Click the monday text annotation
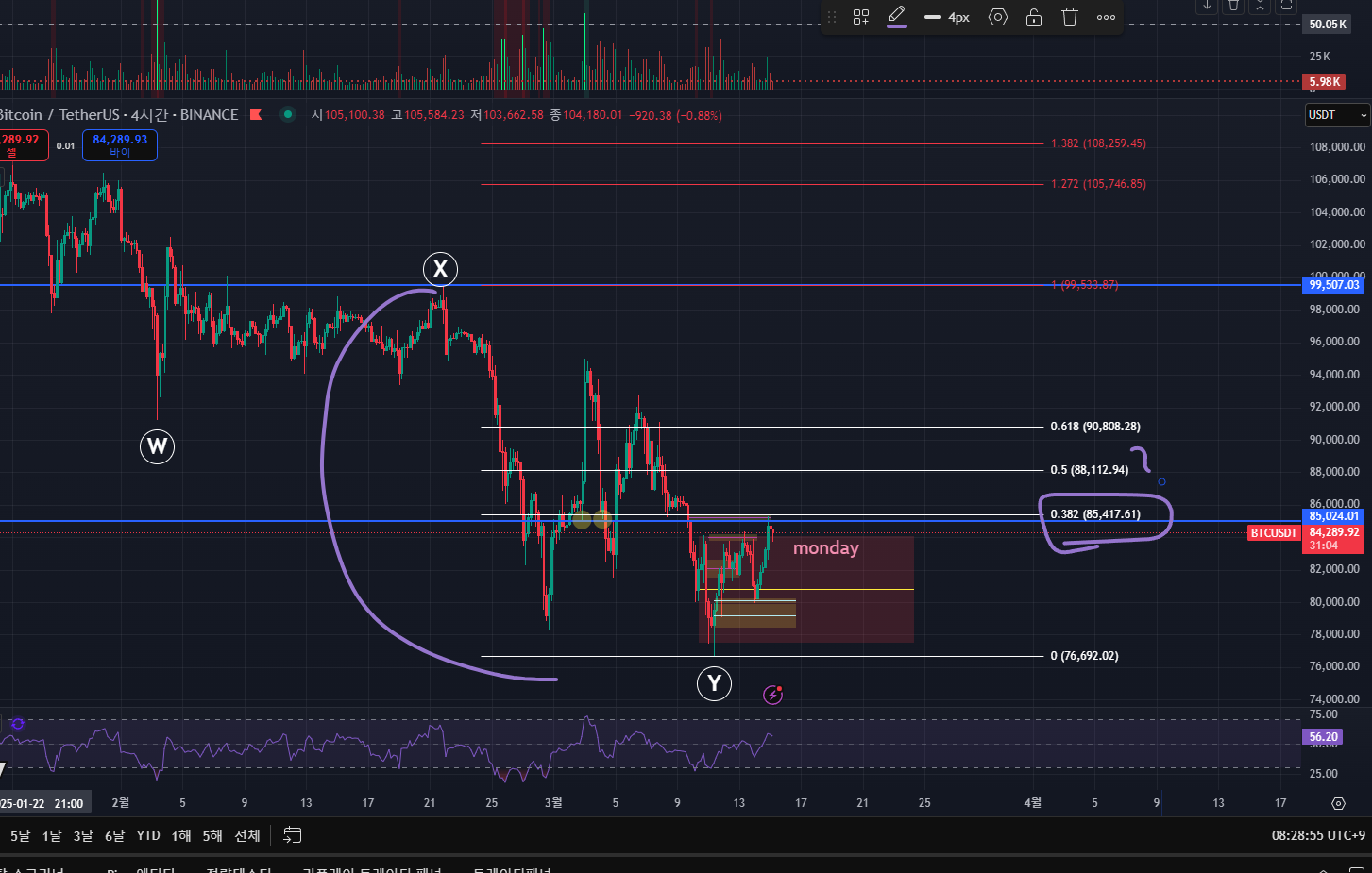 826,547
